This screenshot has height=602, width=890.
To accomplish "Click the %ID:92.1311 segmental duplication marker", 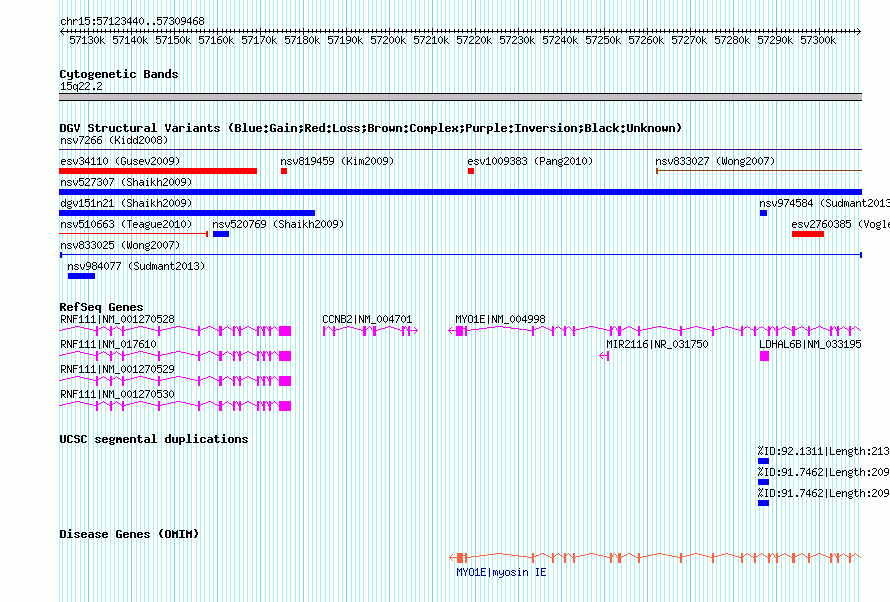I will pos(763,461).
